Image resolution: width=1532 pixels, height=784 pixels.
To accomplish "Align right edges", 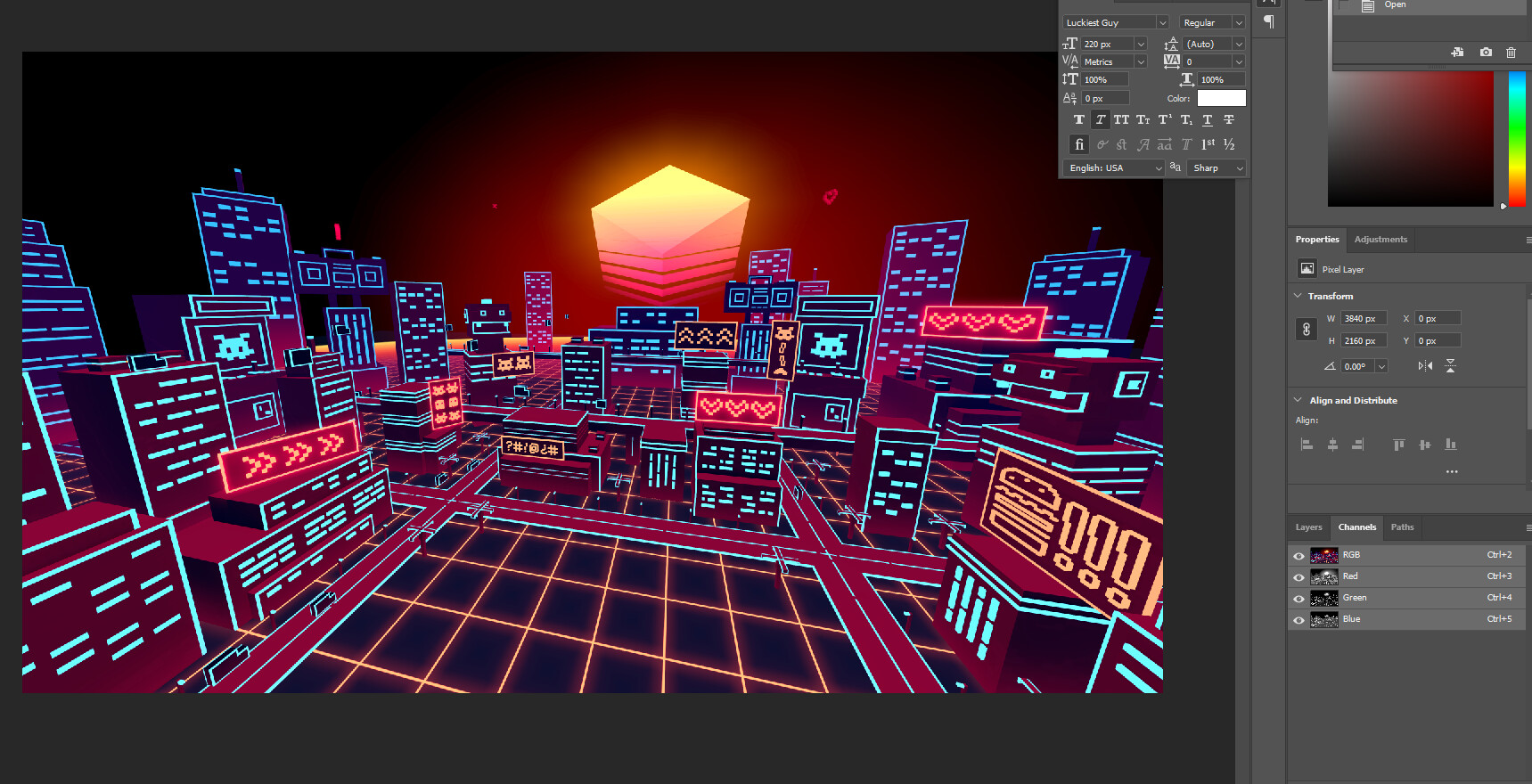I will [x=1357, y=445].
